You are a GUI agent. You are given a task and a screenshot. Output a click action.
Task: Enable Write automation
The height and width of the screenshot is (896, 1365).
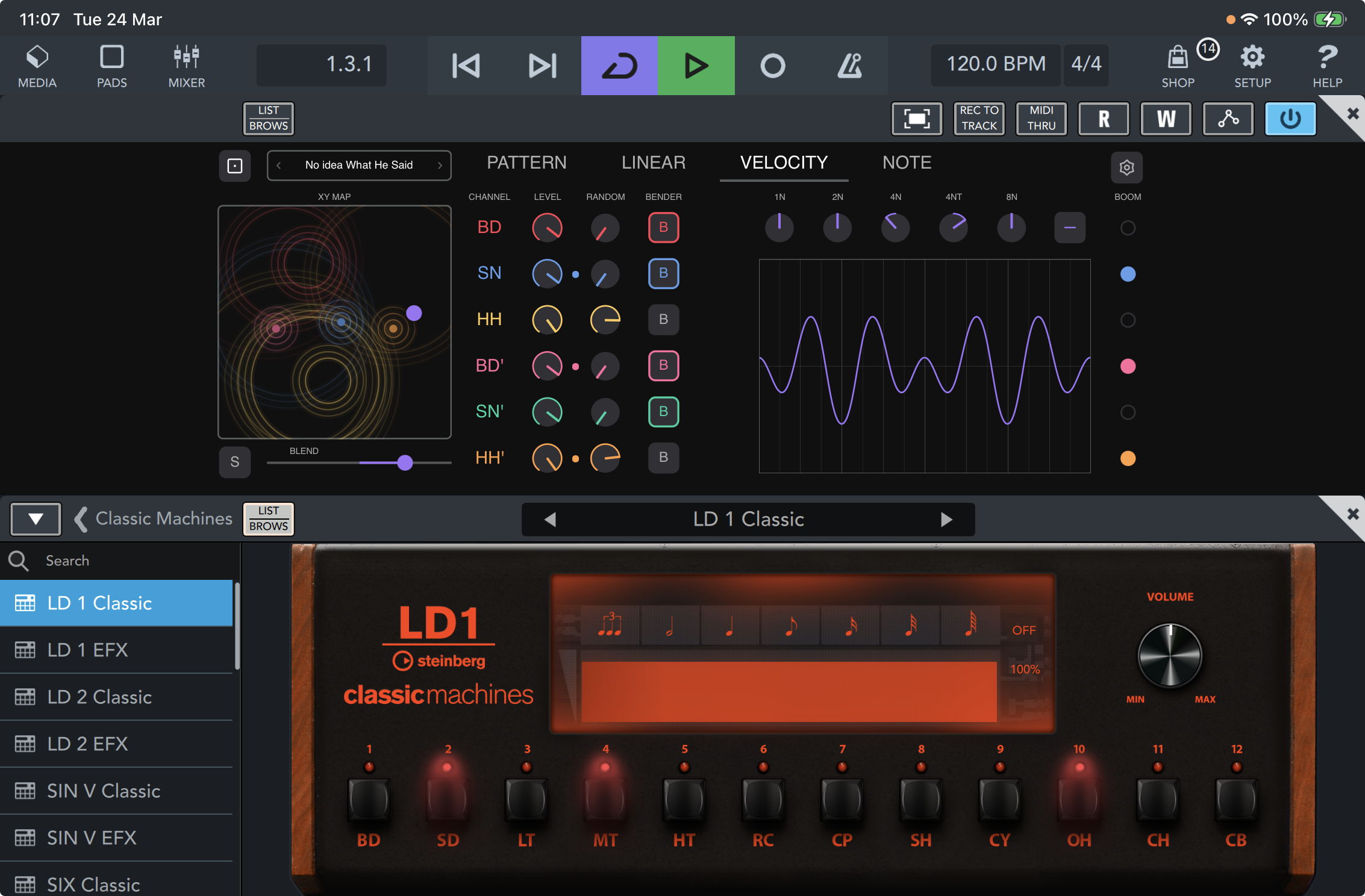click(x=1166, y=119)
